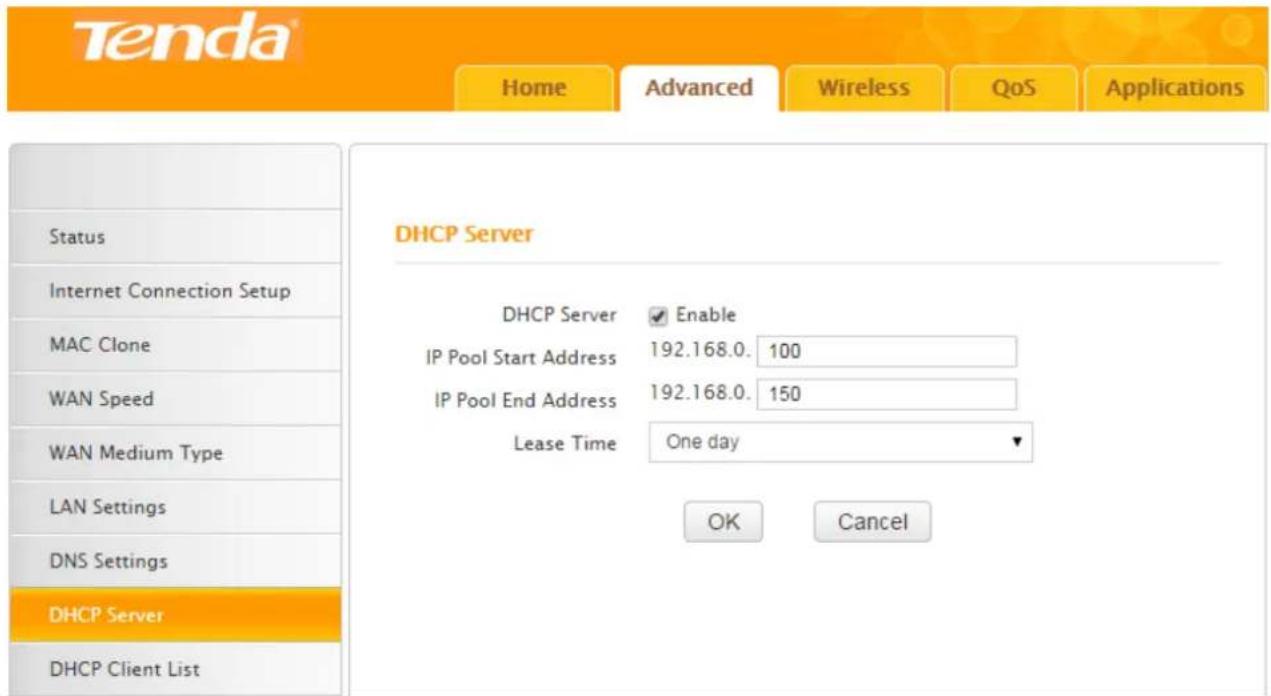Open WAN Medium Type settings
This screenshot has height=696, width=1271.
175,453
